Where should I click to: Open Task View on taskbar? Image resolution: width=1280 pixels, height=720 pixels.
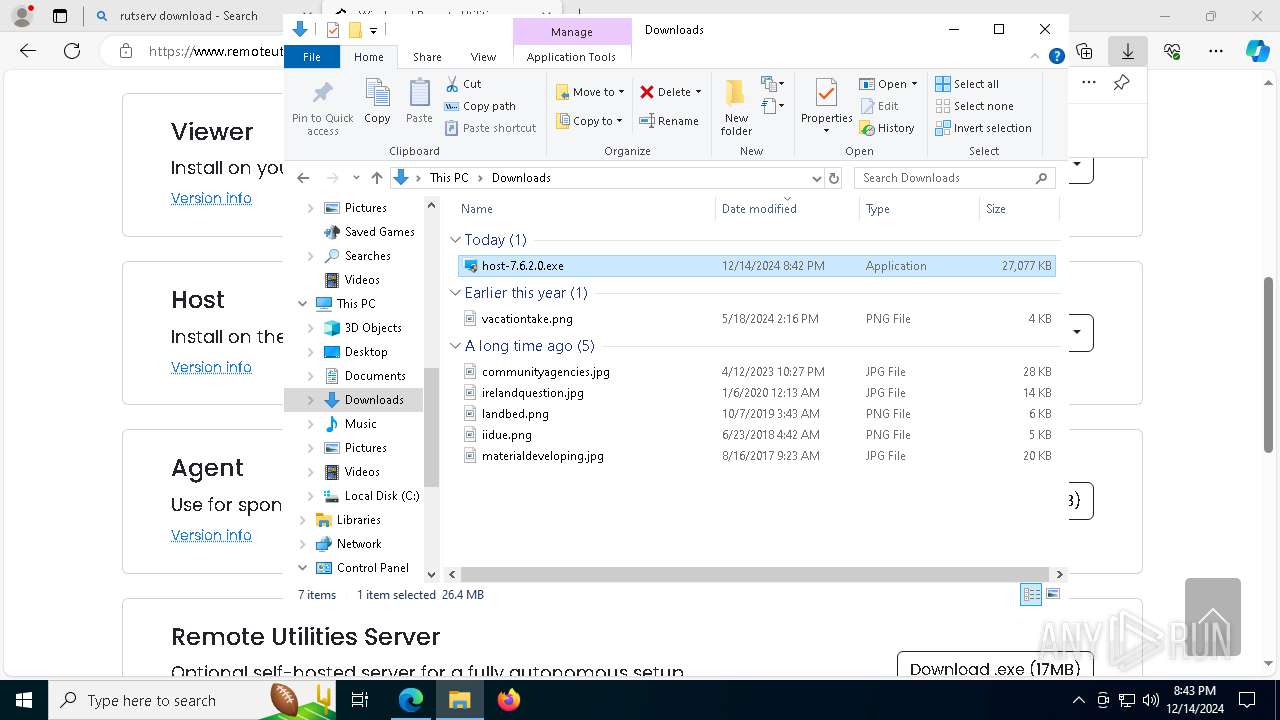click(x=360, y=700)
